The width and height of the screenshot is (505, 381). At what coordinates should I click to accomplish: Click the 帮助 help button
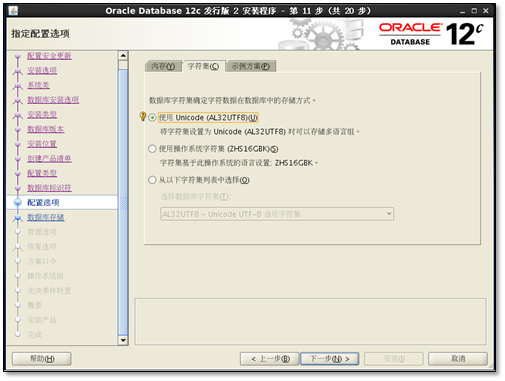42,359
